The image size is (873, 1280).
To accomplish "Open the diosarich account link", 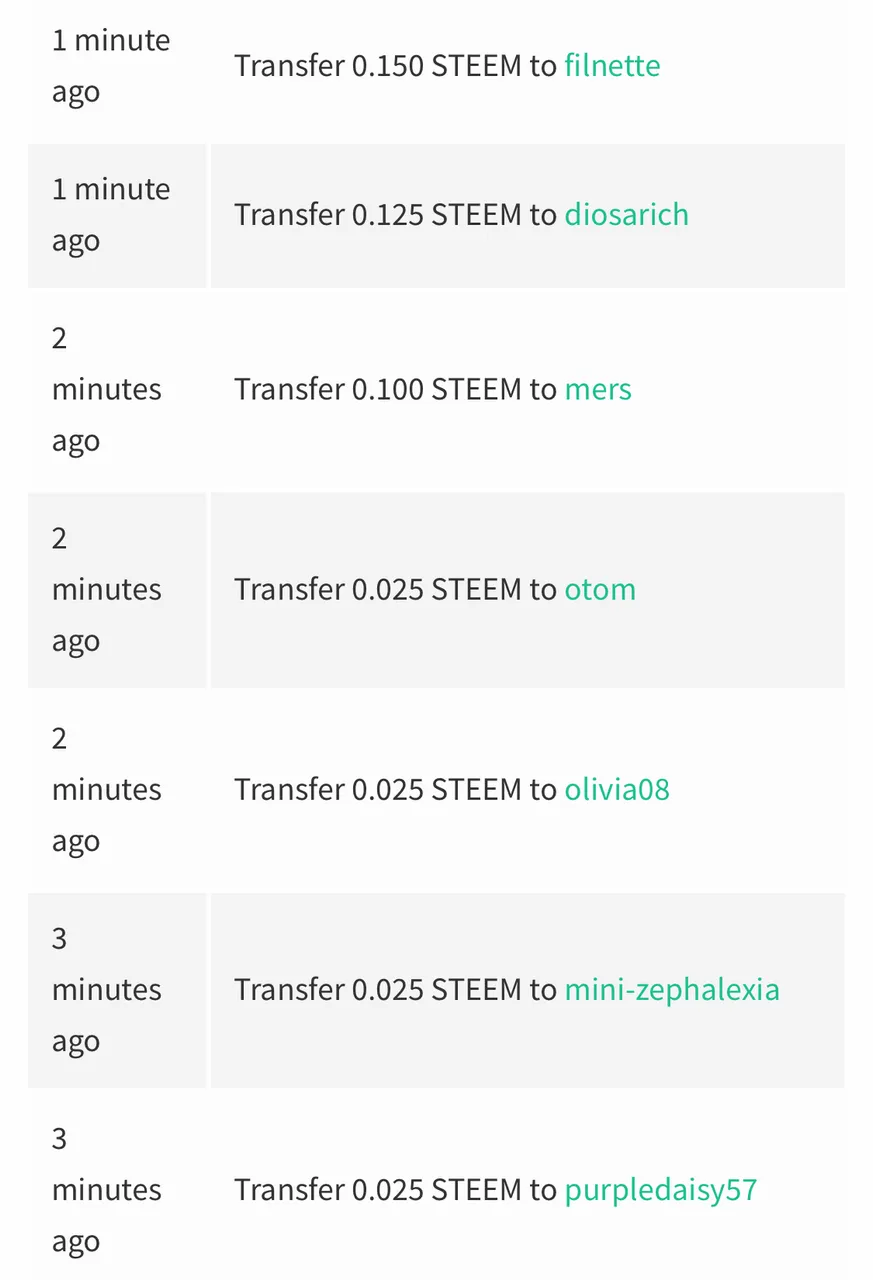I will [x=626, y=215].
